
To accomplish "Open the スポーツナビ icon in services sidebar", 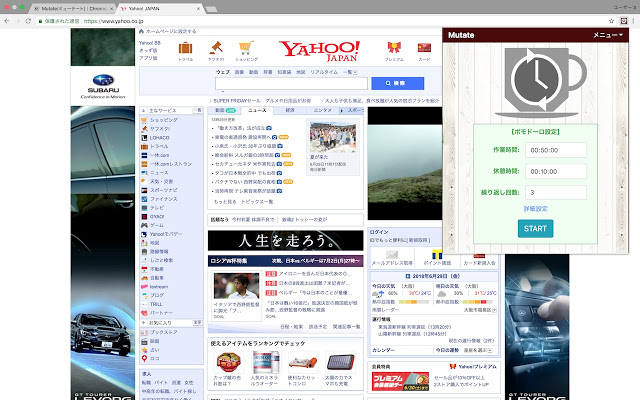I will tap(144, 190).
